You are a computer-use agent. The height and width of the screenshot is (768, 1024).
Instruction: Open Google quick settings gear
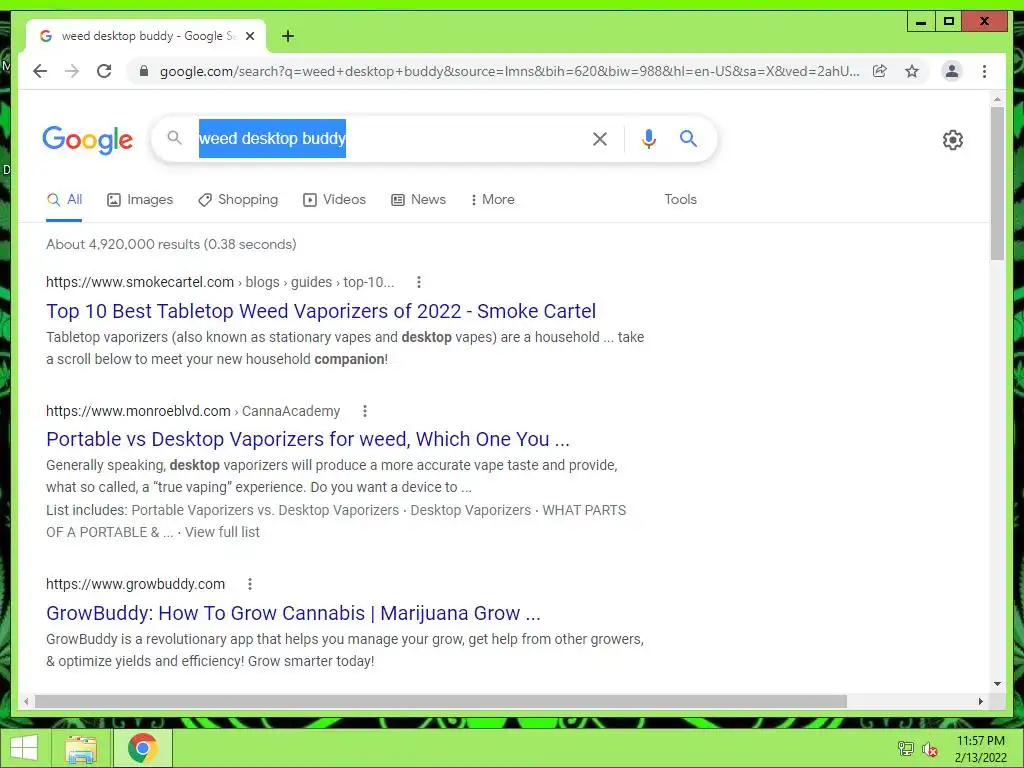click(953, 140)
